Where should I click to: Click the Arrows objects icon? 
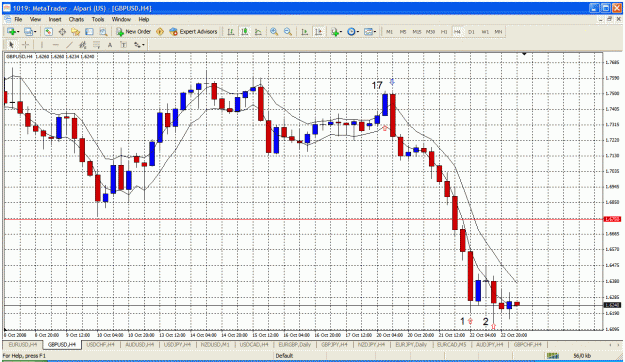pos(137,45)
